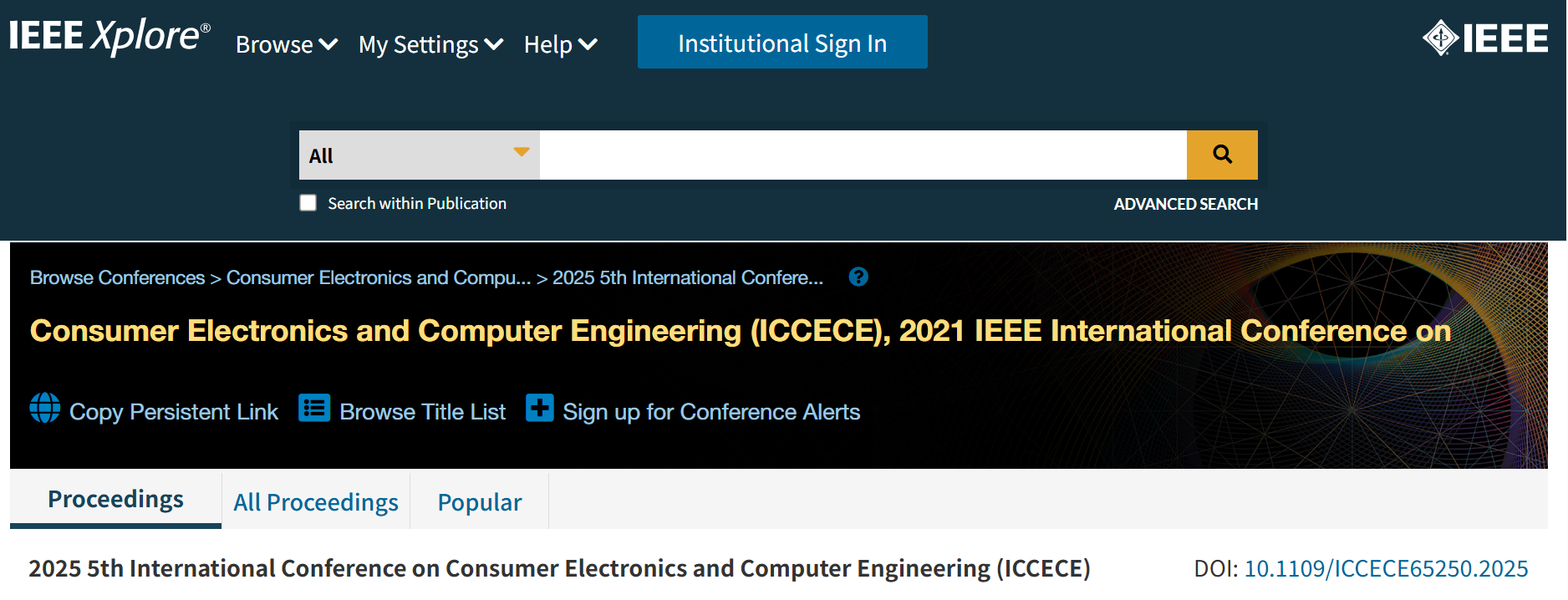Select the Popular tab
This screenshot has width=1568, height=600.
(480, 501)
